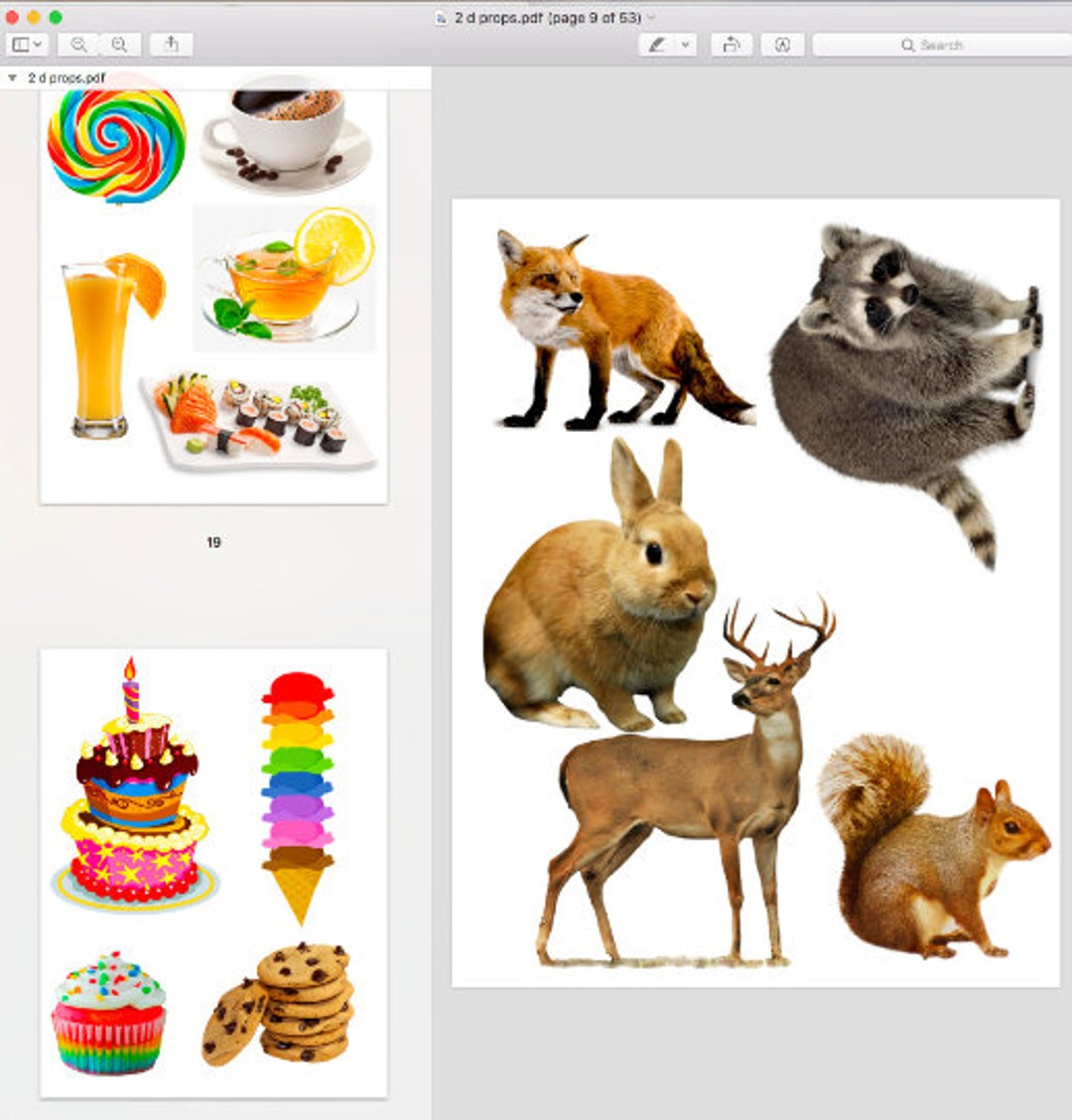Open the highlight color dropdown arrow
1072x1120 pixels.
[x=685, y=46]
